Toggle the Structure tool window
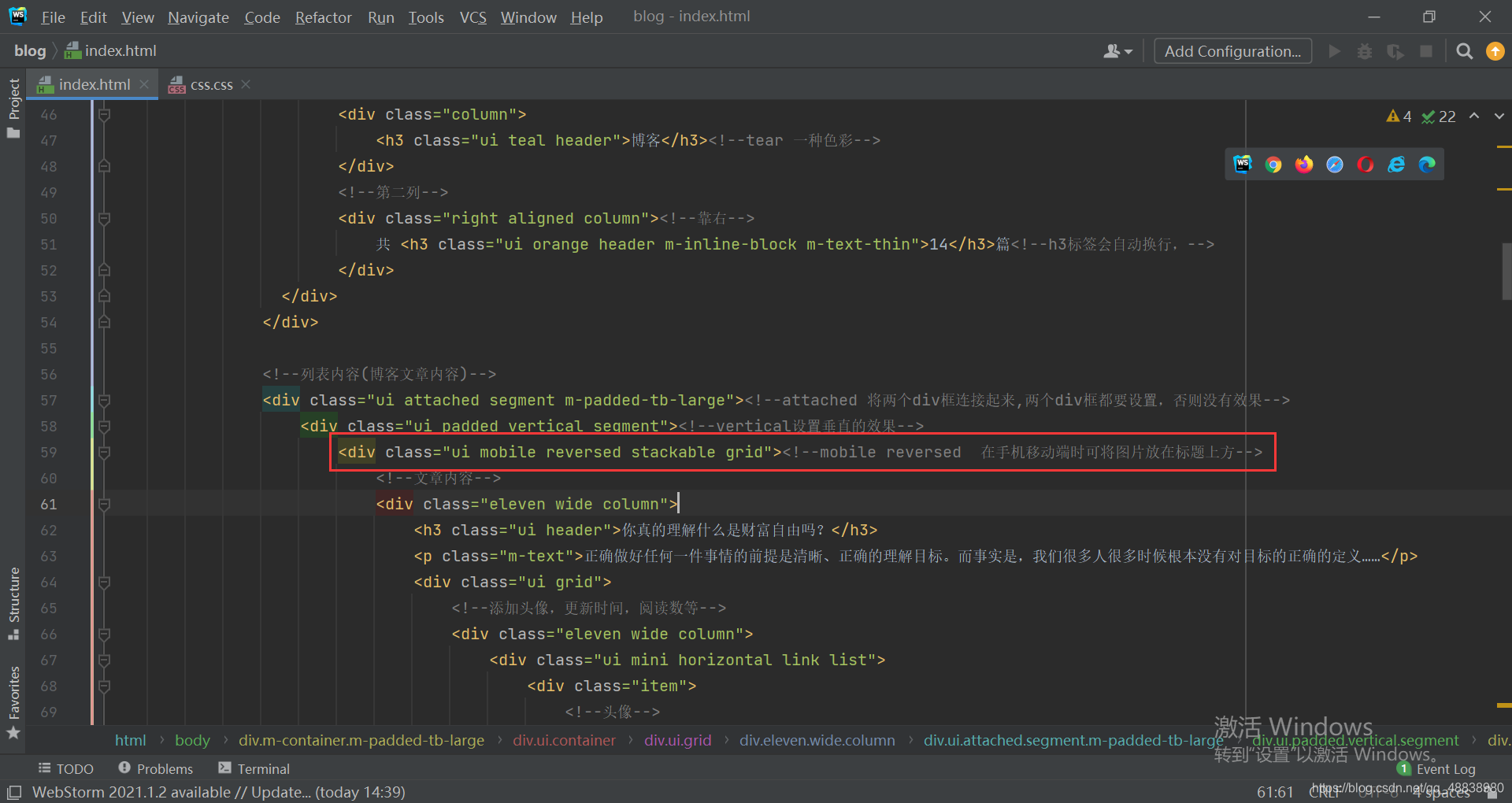This screenshot has width=1512, height=803. coord(13,602)
